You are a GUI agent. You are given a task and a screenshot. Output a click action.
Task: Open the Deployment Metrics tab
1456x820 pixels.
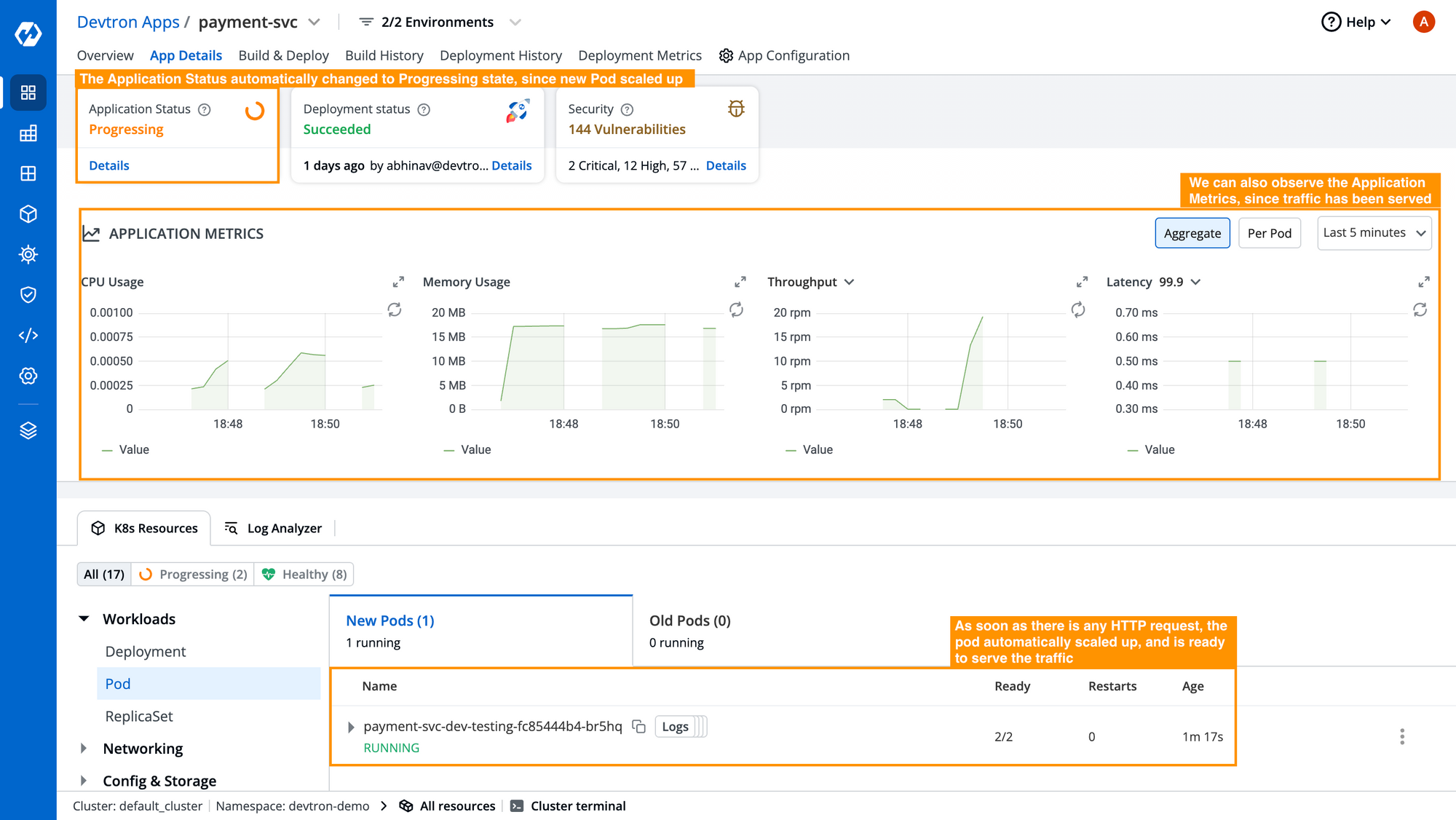pos(640,55)
